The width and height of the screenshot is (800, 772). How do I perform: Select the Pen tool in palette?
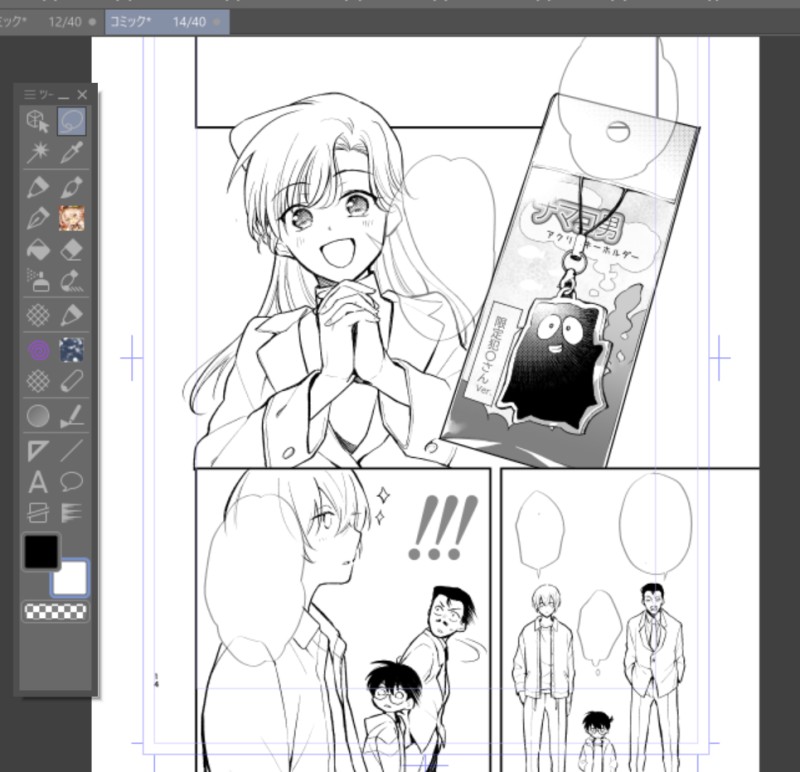(38, 187)
